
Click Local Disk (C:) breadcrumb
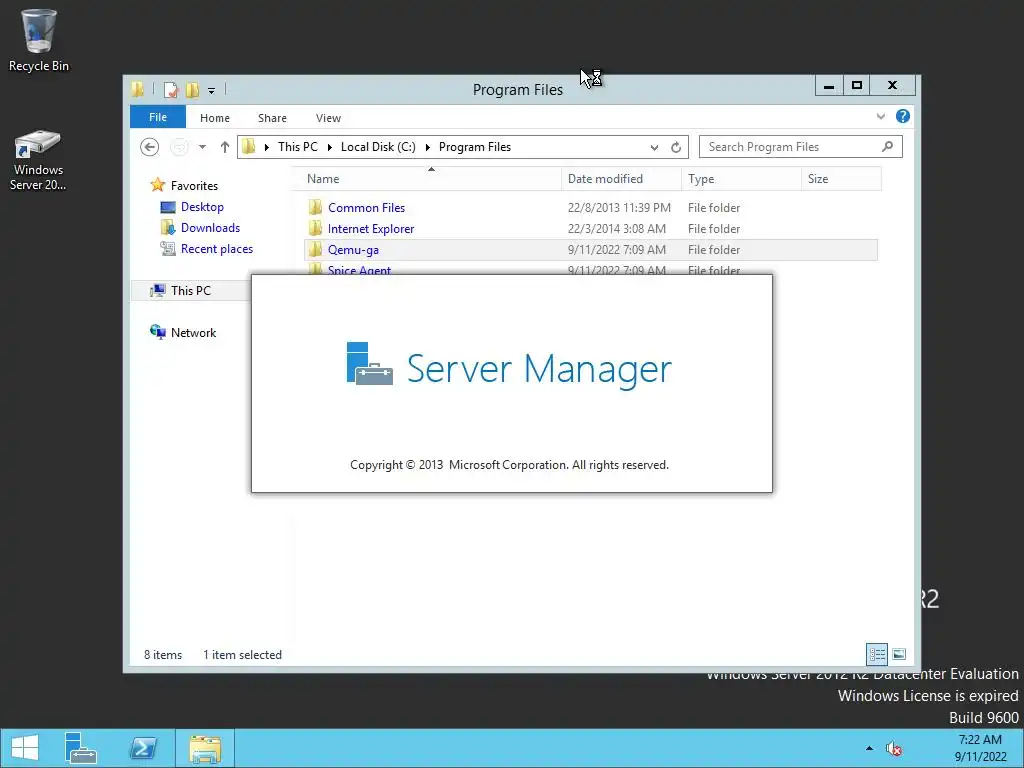(378, 147)
